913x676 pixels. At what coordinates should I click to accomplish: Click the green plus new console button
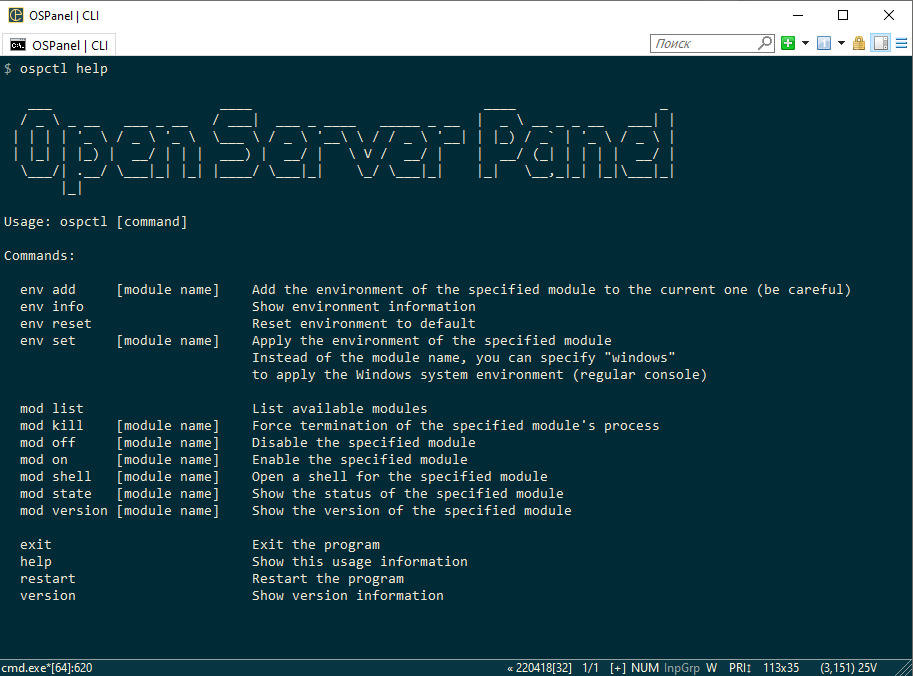point(788,43)
